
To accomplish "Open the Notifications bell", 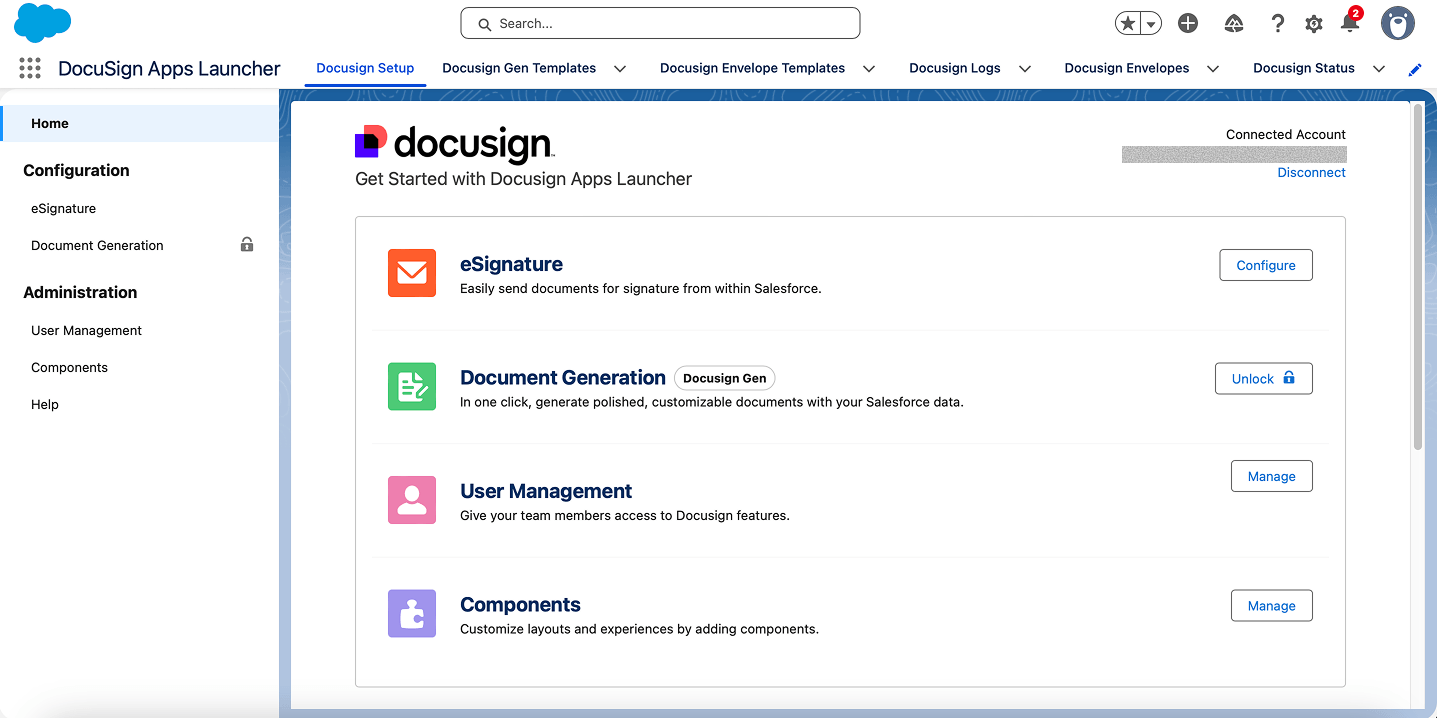I will pyautogui.click(x=1350, y=22).
